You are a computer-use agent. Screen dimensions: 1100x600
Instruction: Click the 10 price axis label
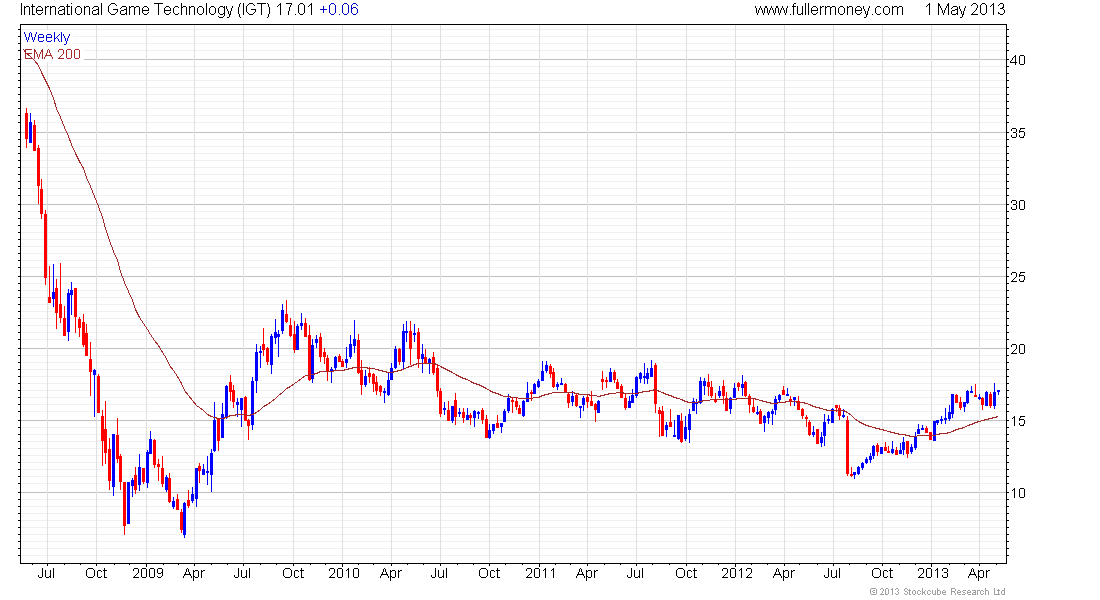[1017, 493]
